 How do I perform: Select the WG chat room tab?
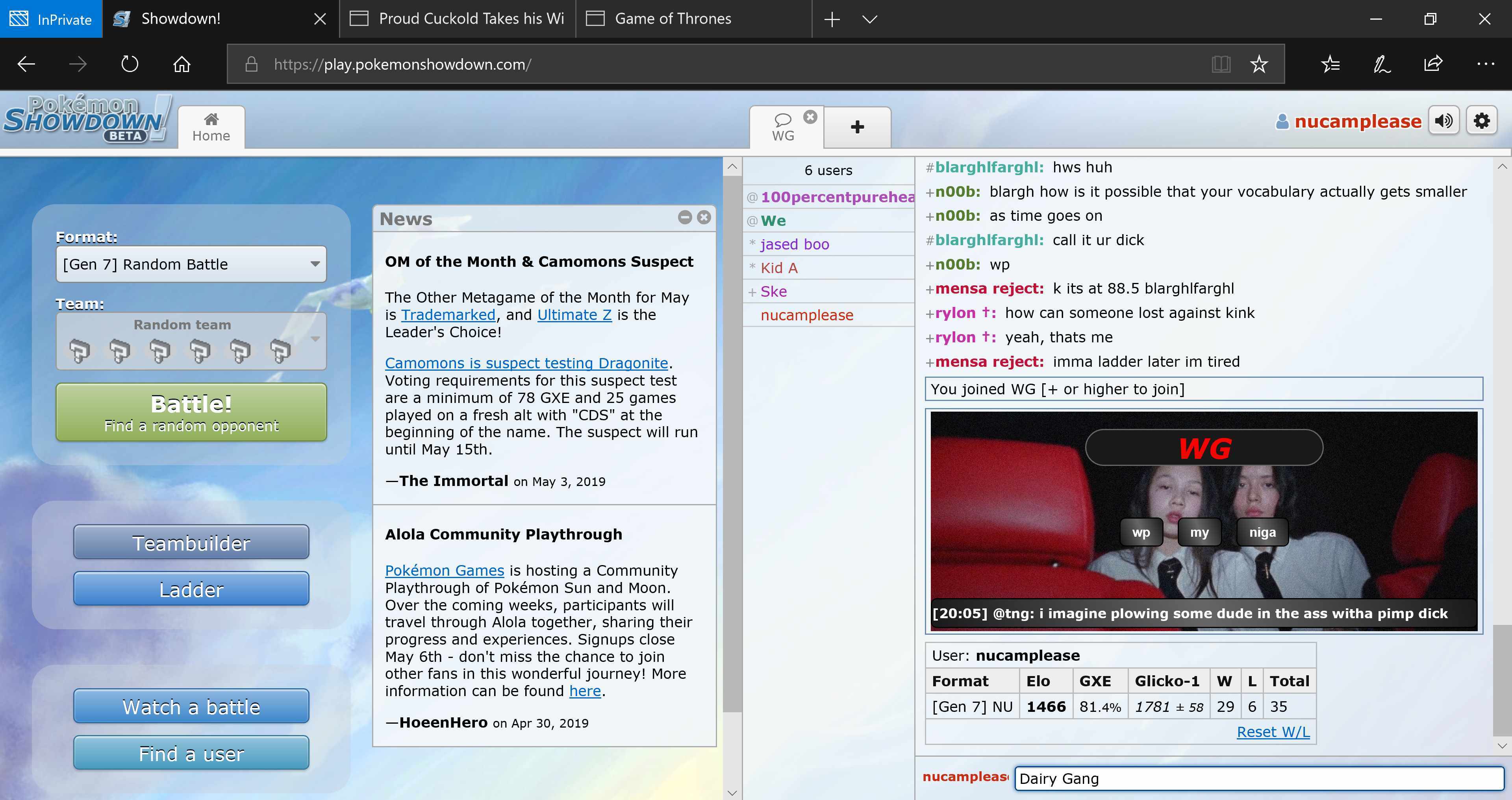pos(783,127)
